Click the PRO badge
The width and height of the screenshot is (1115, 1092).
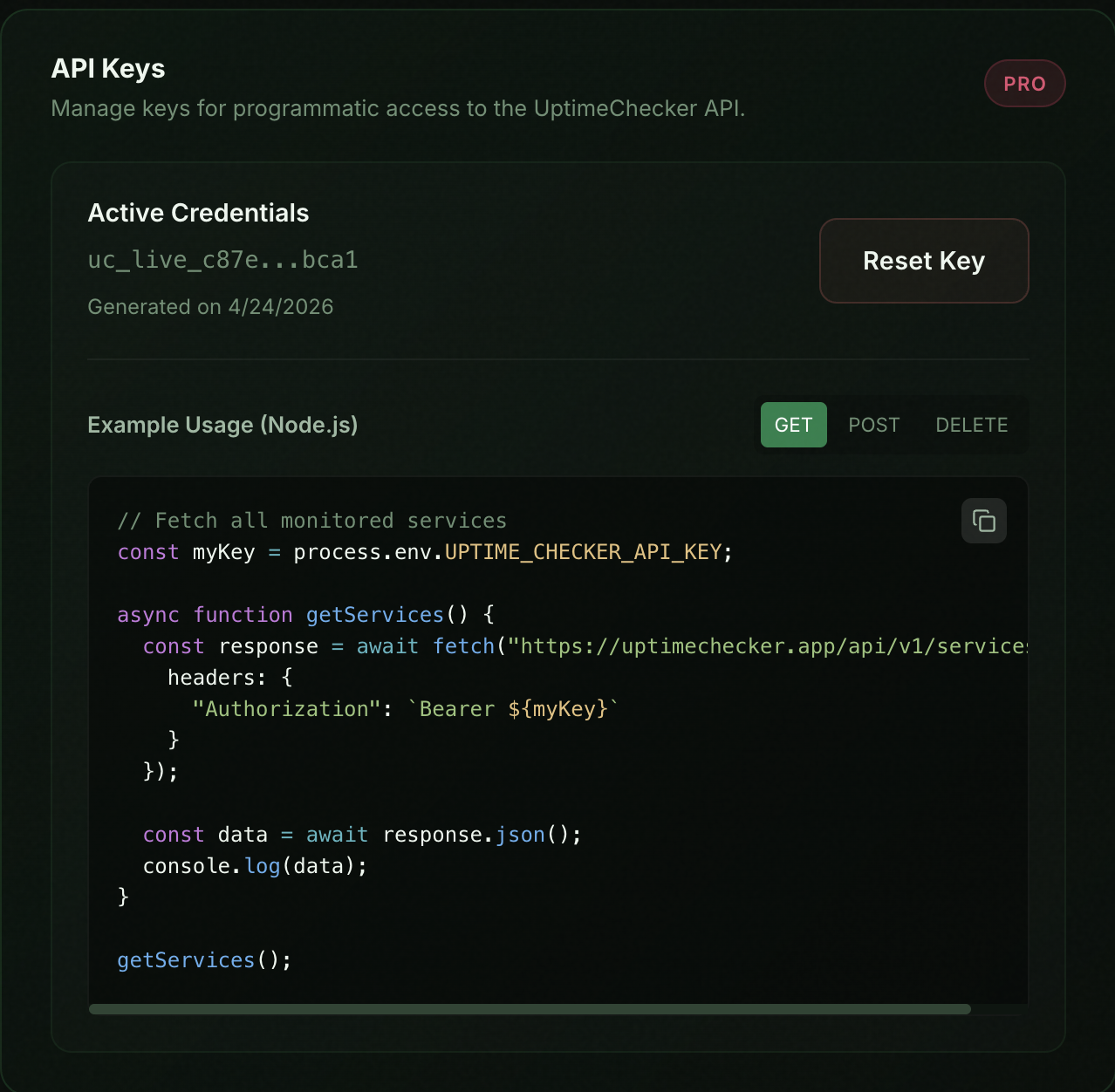(1024, 84)
